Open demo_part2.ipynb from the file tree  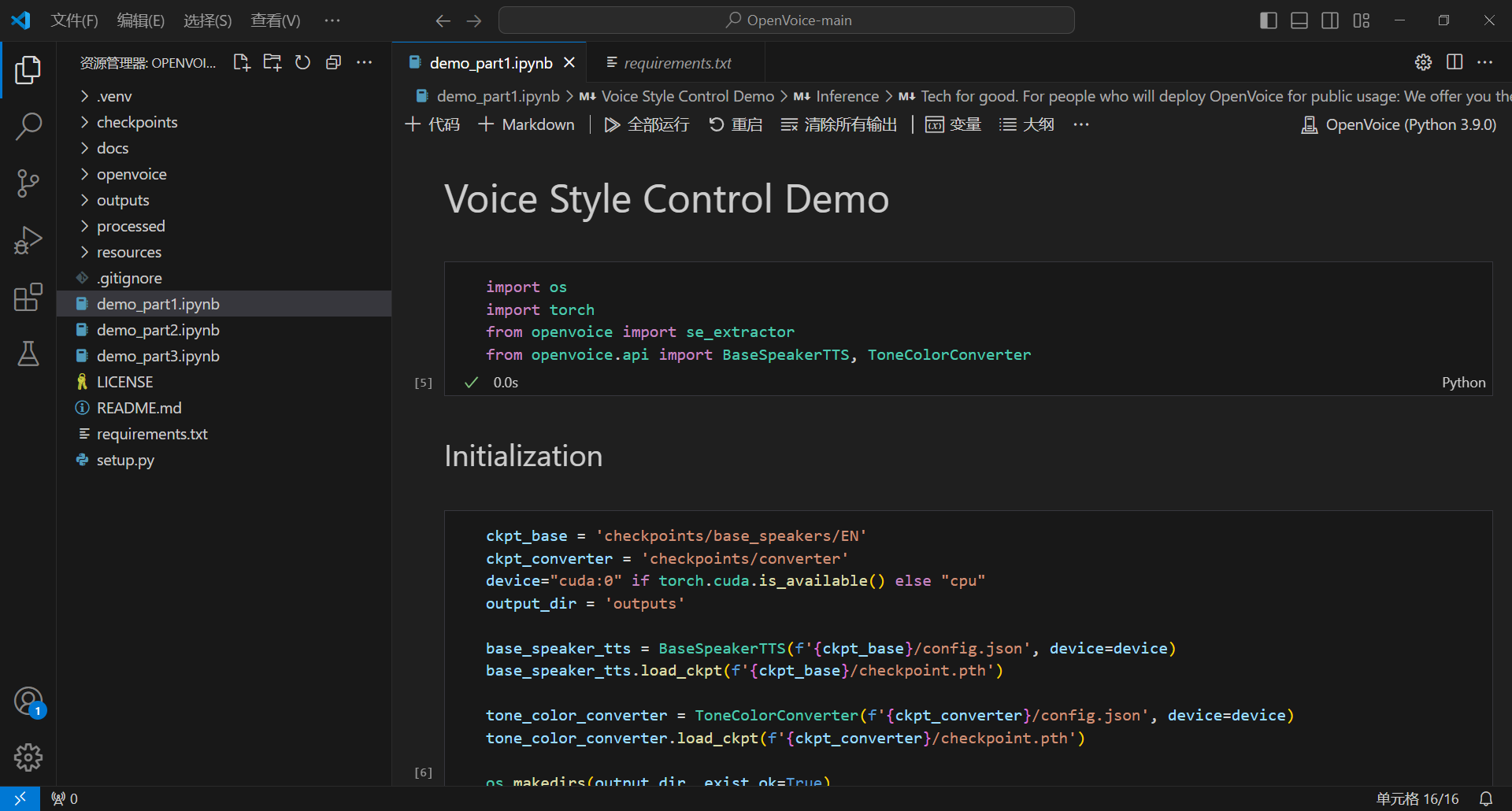point(224,330)
